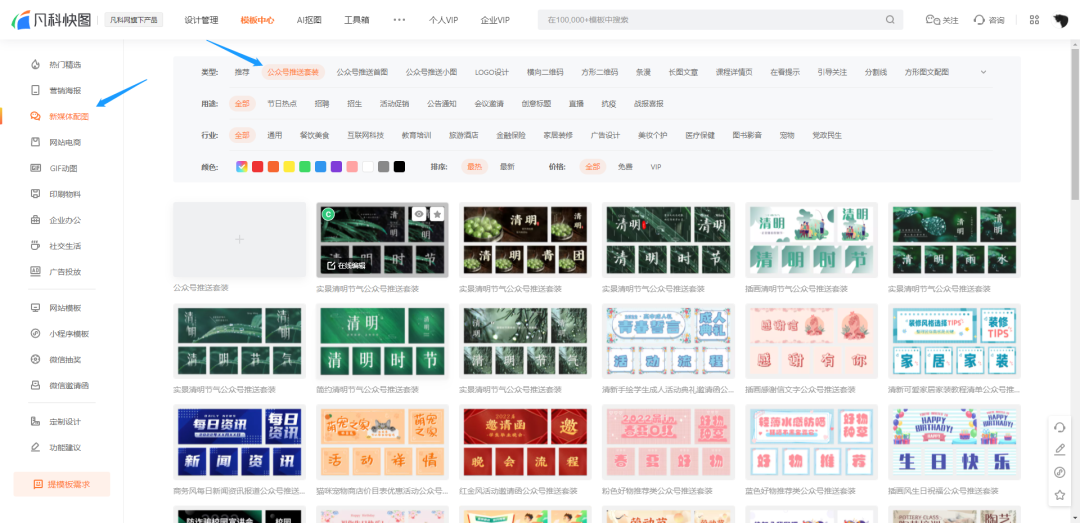Click 关注 WeChat follow icon
1080x523 pixels.
click(933, 20)
